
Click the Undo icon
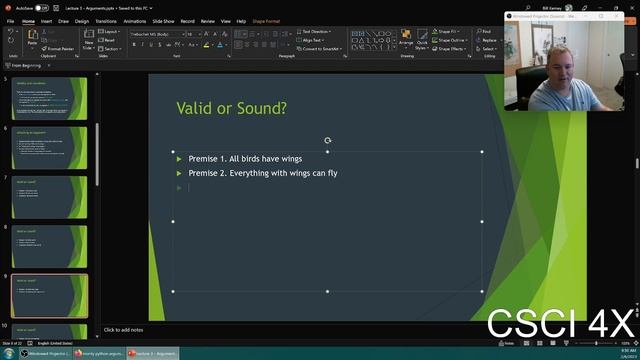pos(11,31)
